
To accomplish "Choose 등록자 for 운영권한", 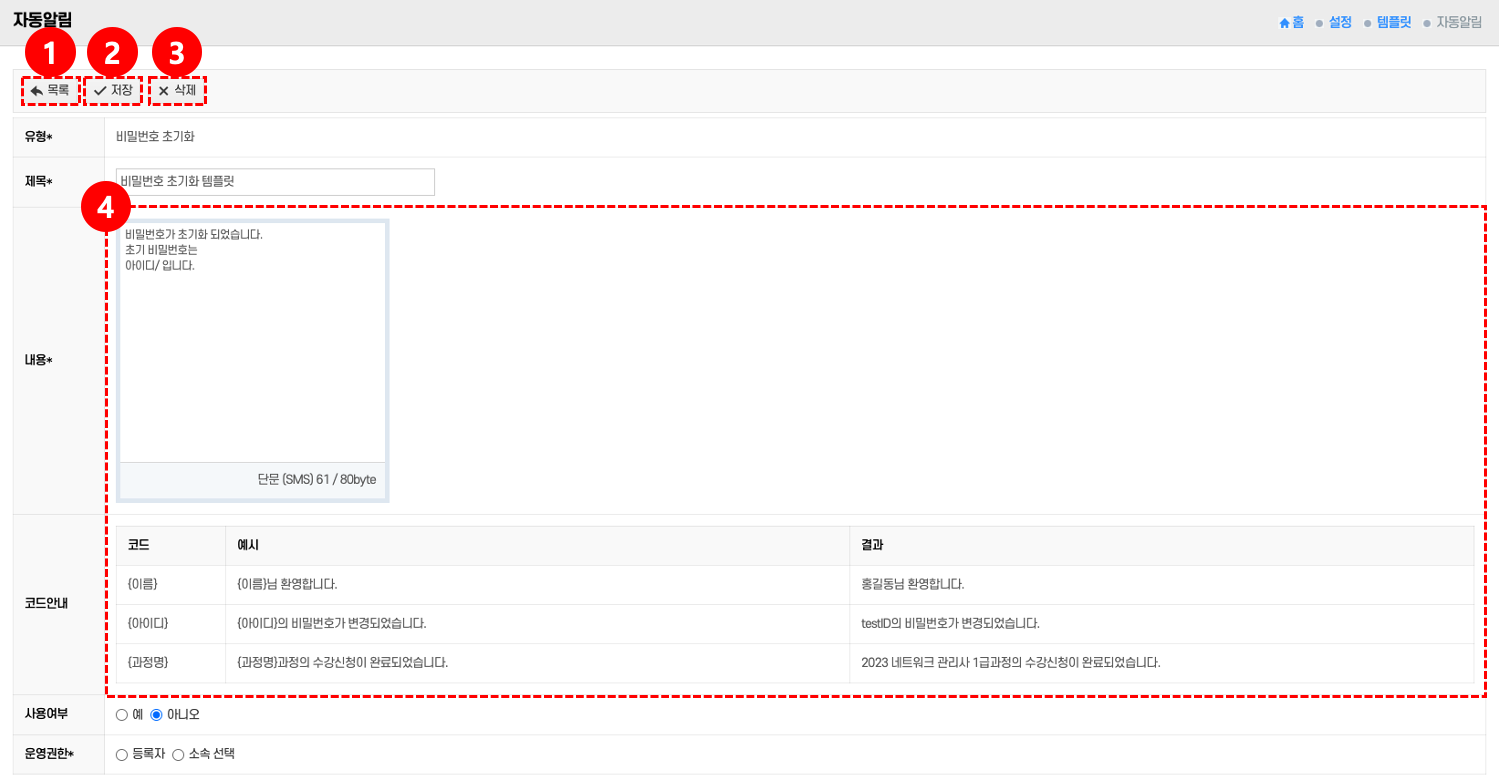I will pyautogui.click(x=122, y=754).
